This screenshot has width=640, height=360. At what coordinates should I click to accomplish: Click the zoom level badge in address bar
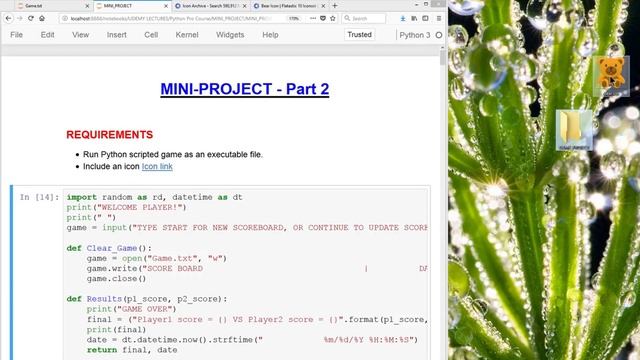tap(293, 18)
